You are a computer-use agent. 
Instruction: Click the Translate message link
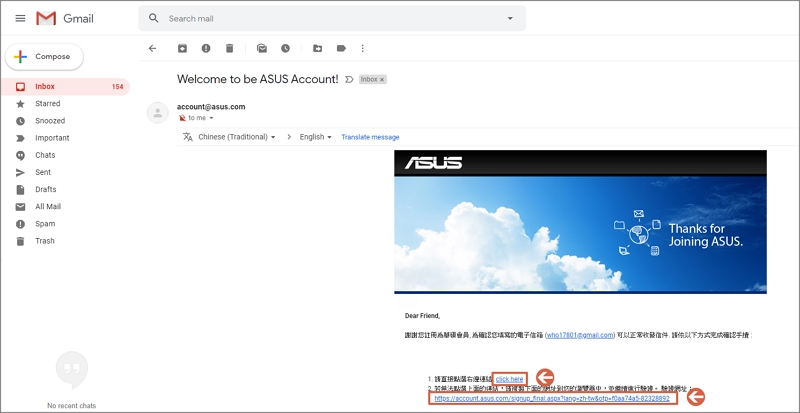pos(370,137)
